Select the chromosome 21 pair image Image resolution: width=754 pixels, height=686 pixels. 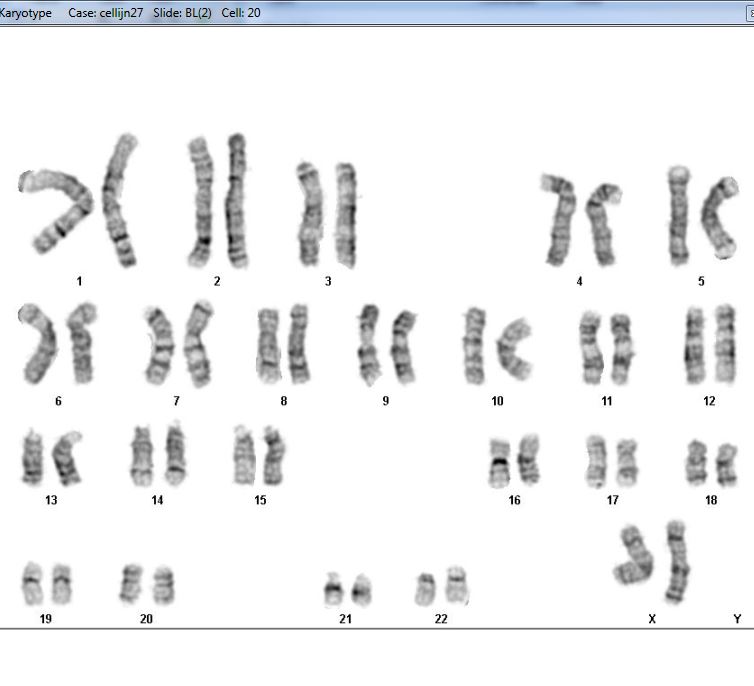348,589
